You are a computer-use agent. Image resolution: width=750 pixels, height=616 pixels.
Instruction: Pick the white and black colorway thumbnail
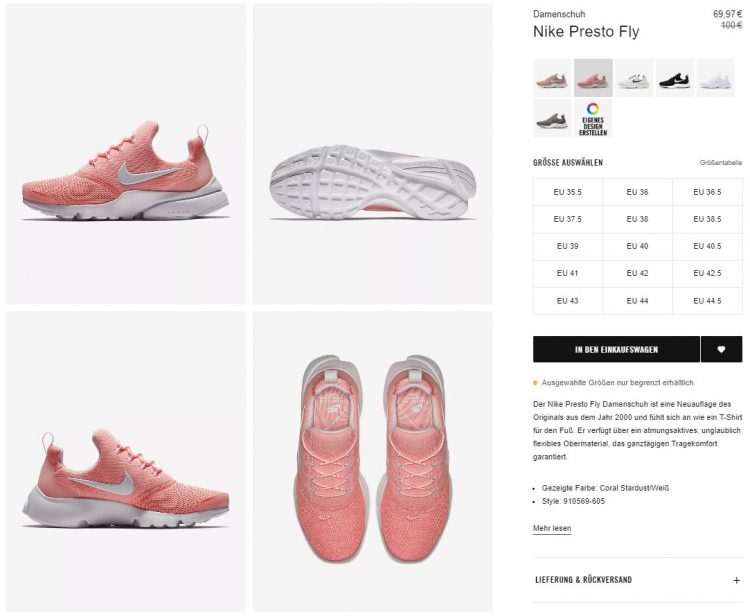click(x=634, y=78)
